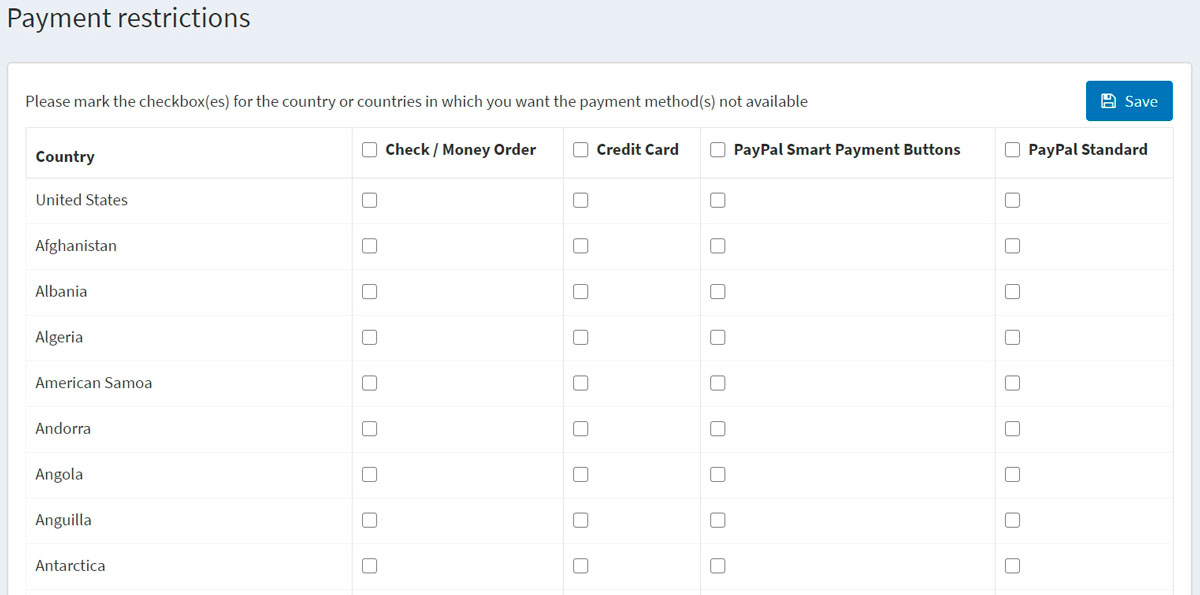1200x595 pixels.
Task: Disable PayPal Smart Payment Buttons for Afghanistan
Action: click(x=717, y=246)
